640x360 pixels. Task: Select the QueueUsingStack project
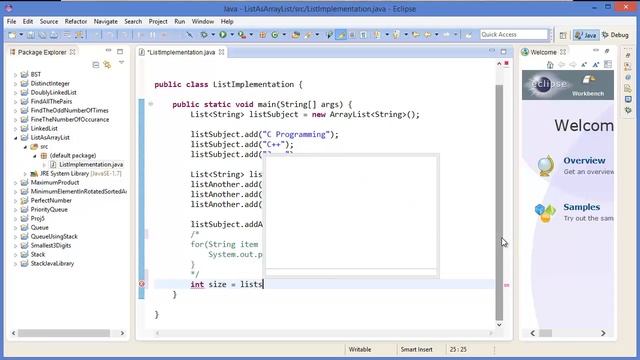click(x=54, y=236)
